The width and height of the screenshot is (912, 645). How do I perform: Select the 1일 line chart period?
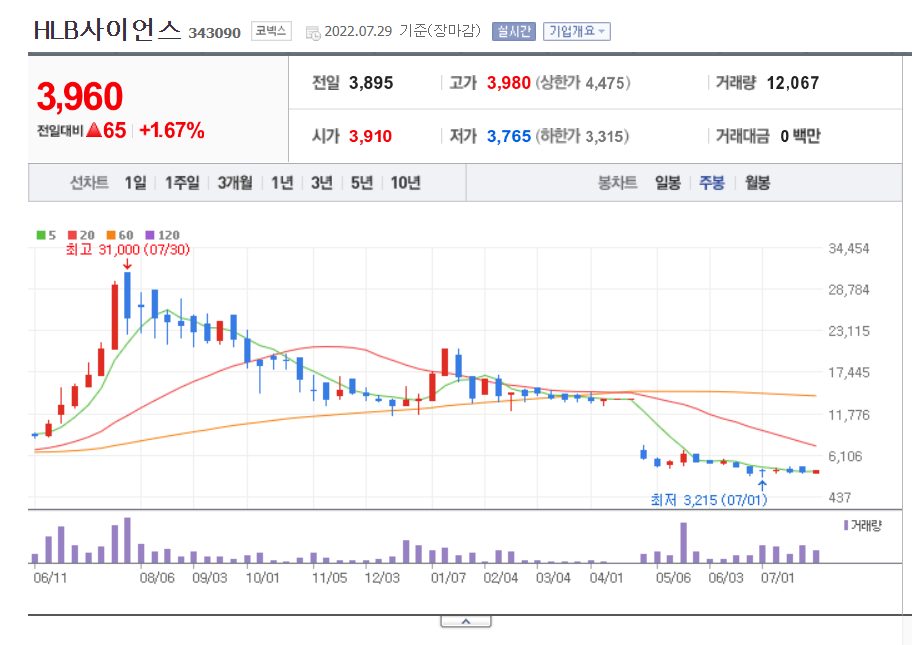click(x=136, y=183)
